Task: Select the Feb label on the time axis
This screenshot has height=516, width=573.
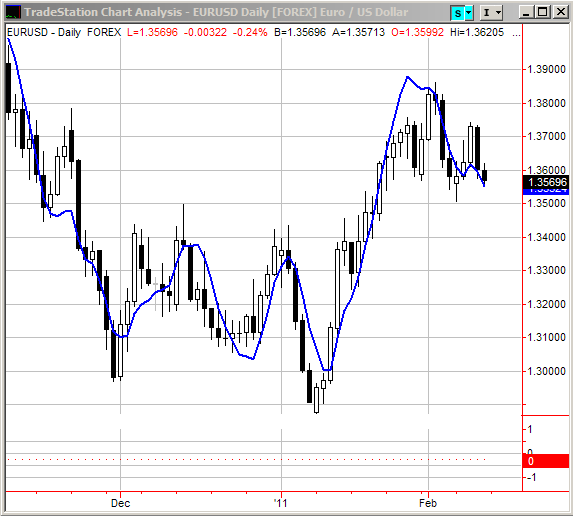Action: click(428, 503)
